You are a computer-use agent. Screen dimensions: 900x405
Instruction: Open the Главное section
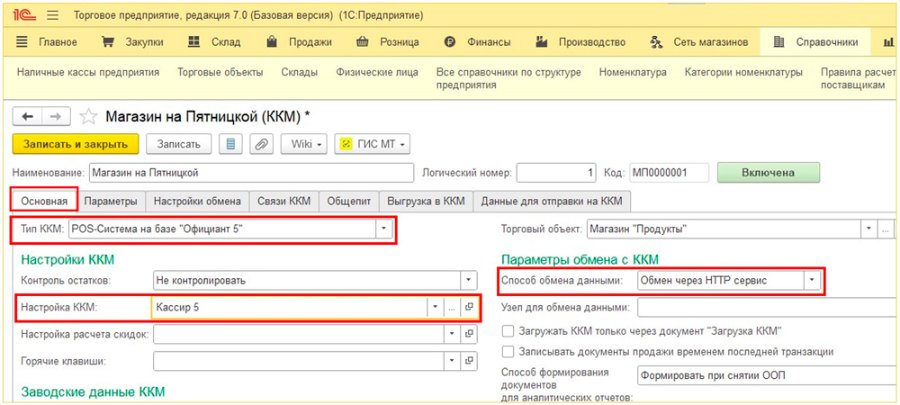point(47,42)
